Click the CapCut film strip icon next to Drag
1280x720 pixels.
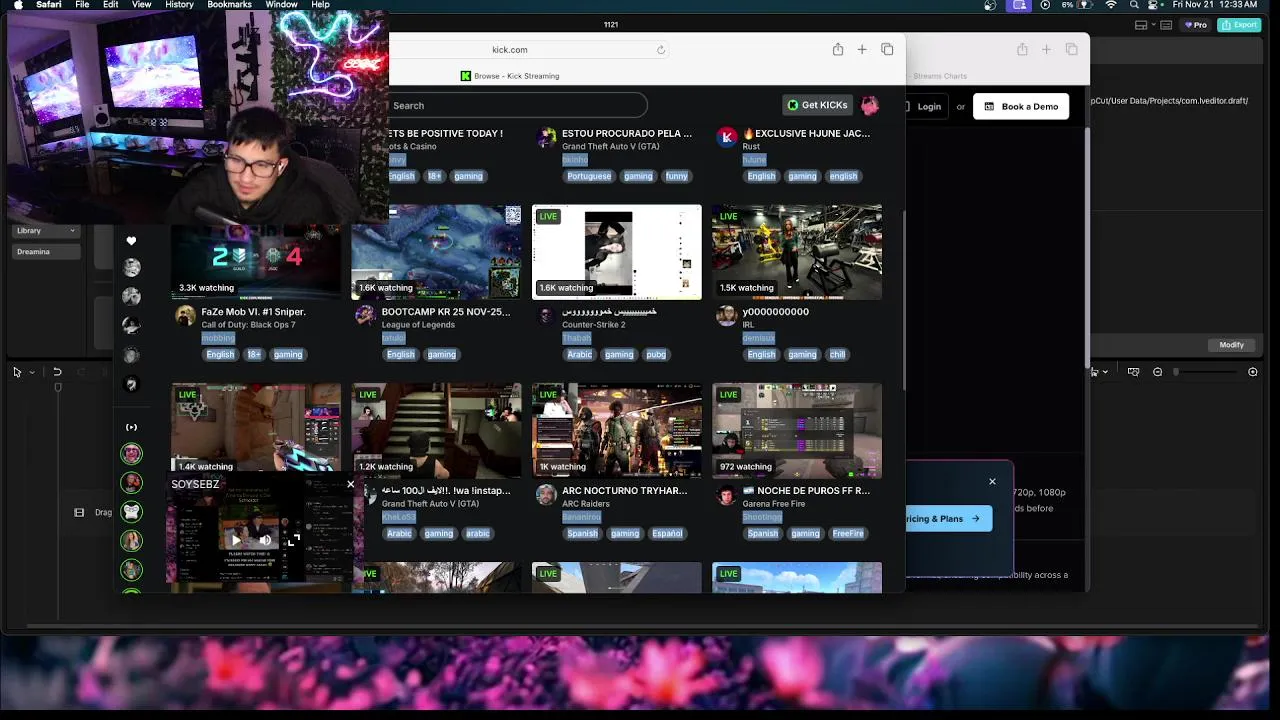[79, 512]
